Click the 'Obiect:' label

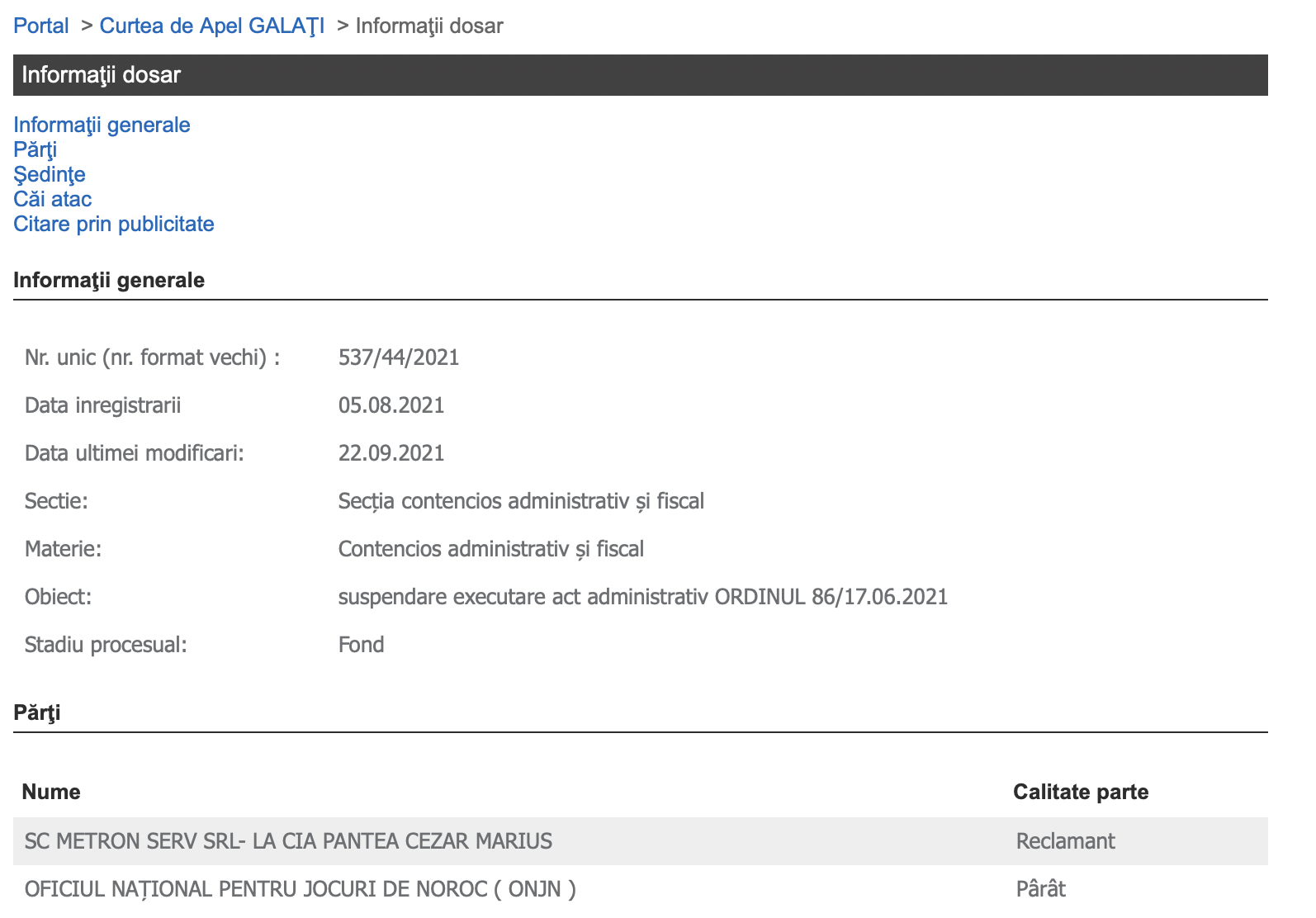coord(59,597)
